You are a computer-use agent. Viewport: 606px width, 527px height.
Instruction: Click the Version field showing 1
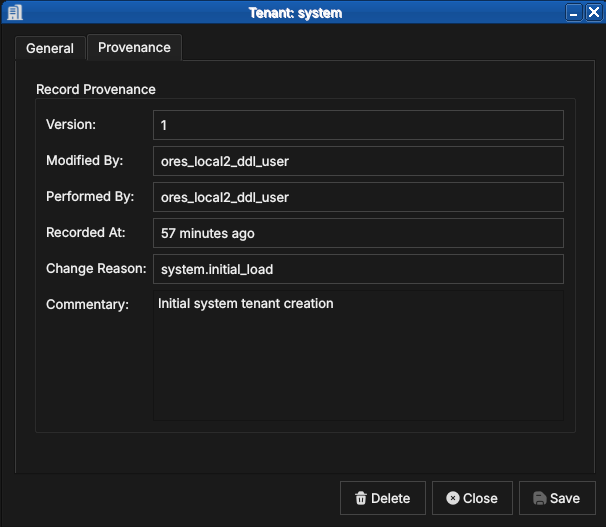pos(358,125)
